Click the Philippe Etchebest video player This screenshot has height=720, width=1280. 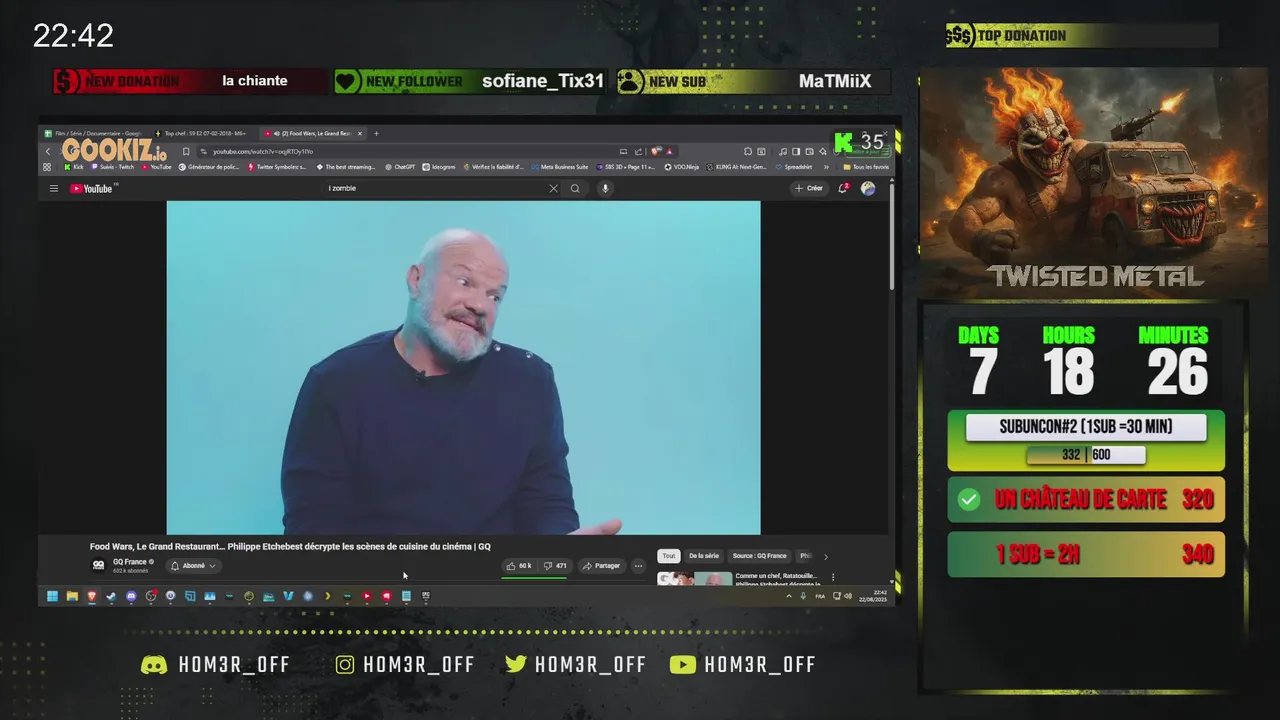463,367
